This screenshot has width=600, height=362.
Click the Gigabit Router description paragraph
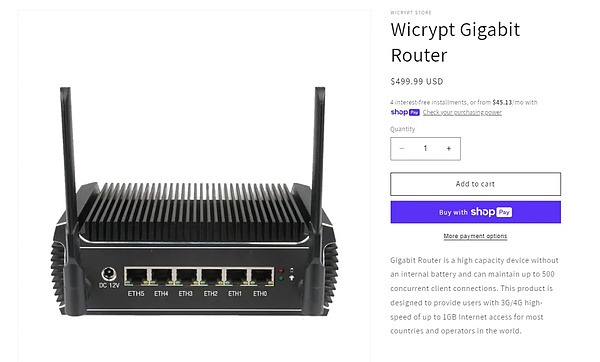474,295
